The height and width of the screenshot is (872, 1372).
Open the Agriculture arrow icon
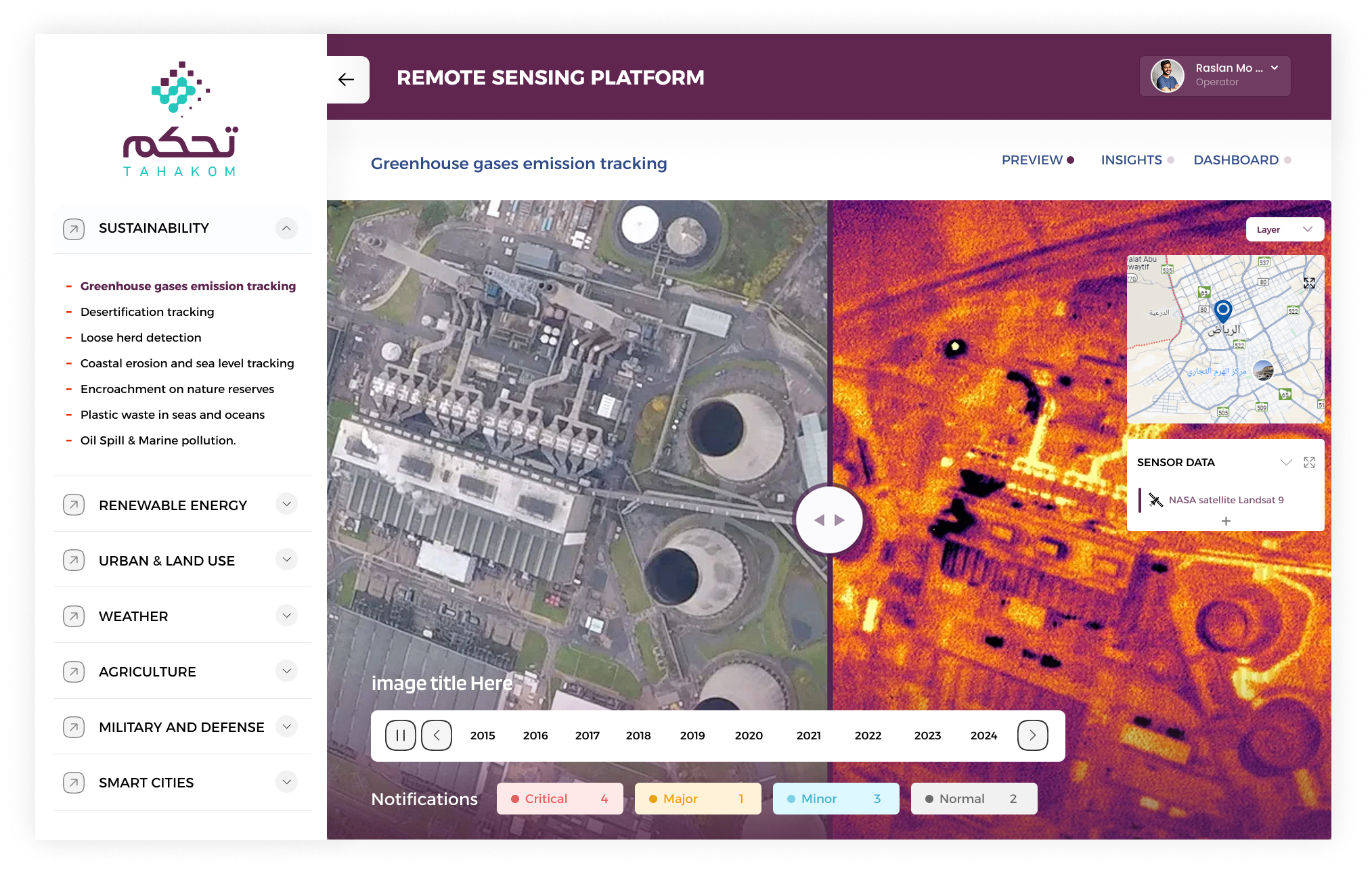[x=74, y=671]
